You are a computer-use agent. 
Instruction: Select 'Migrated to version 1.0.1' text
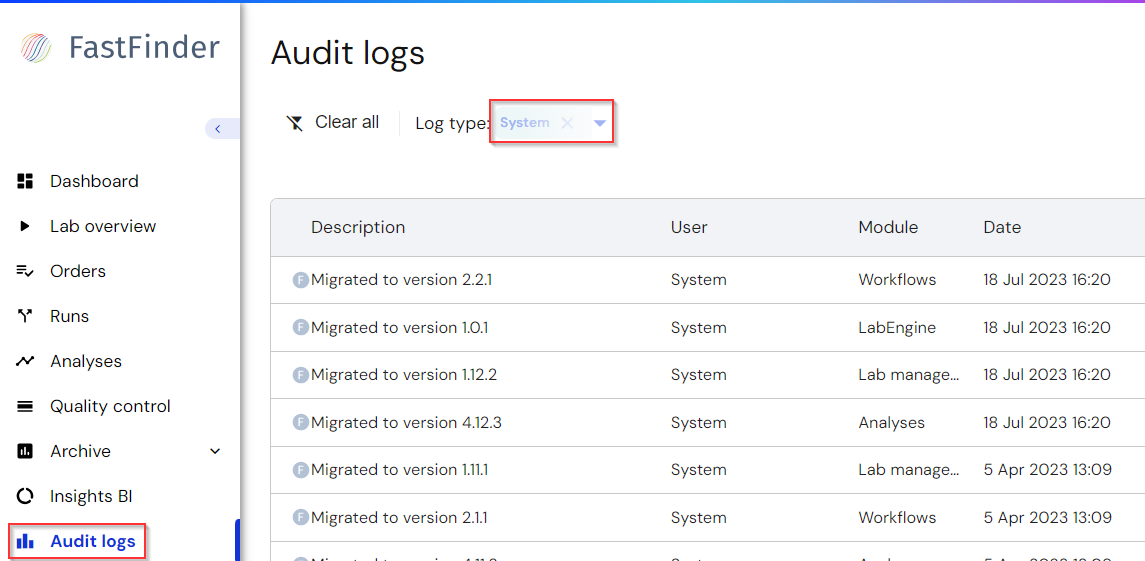coord(399,327)
